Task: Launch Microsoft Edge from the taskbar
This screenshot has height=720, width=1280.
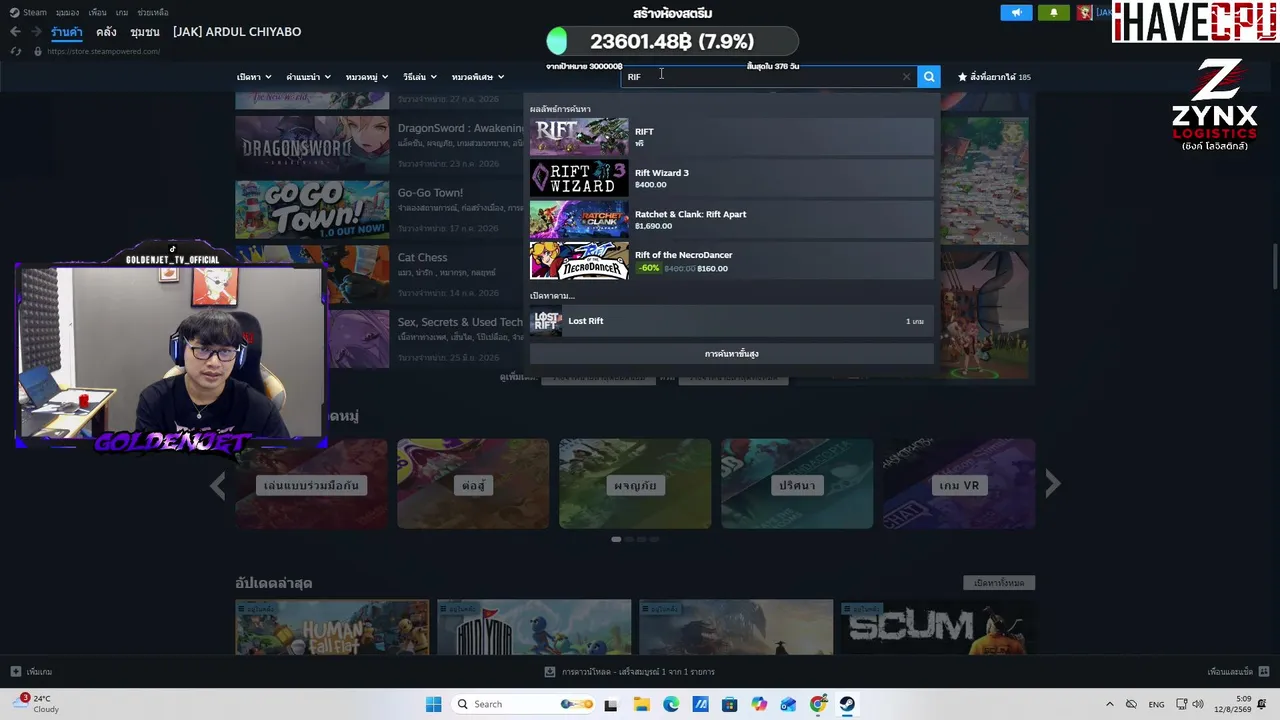Action: (x=671, y=704)
